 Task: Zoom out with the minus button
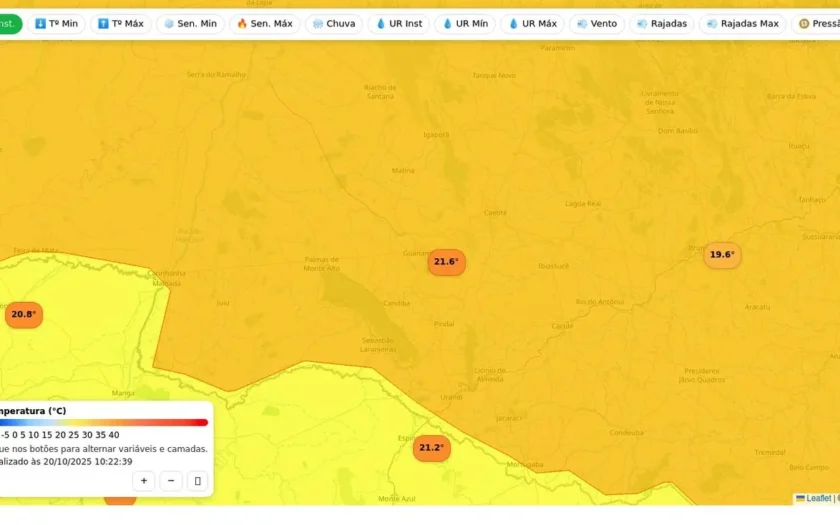point(171,481)
